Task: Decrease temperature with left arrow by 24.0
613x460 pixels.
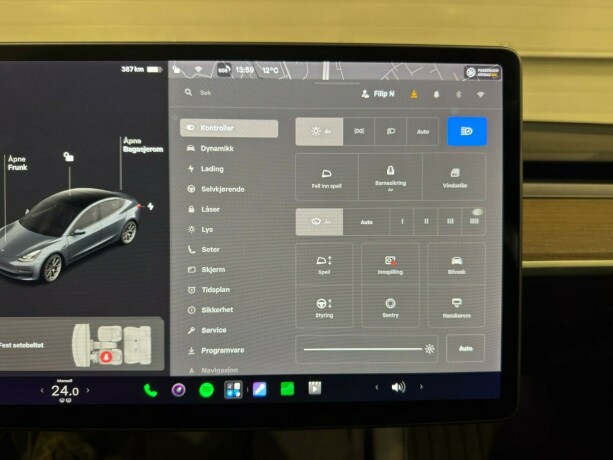Action: tap(42, 390)
